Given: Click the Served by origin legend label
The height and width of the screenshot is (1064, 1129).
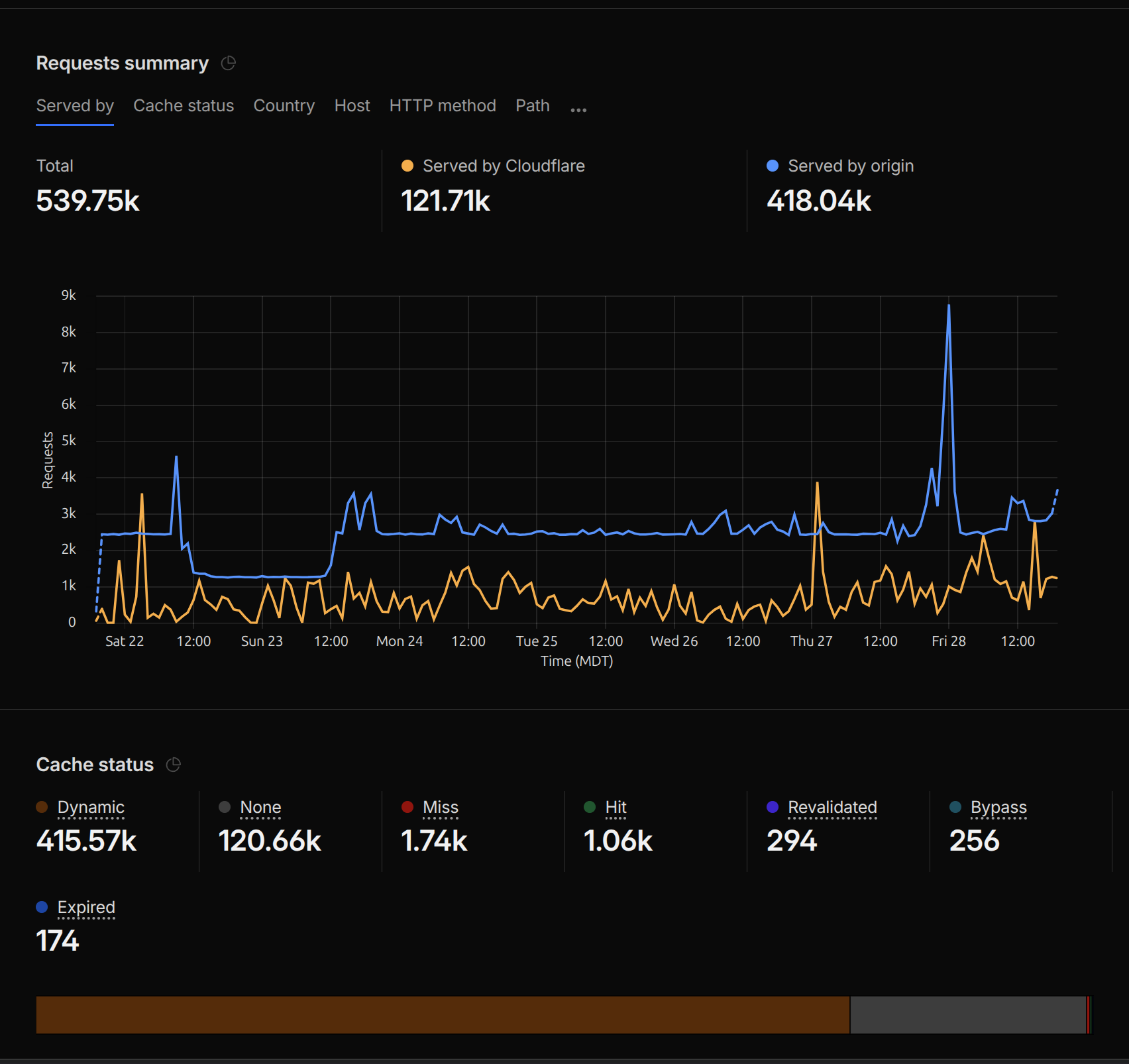Looking at the screenshot, I should [x=851, y=166].
